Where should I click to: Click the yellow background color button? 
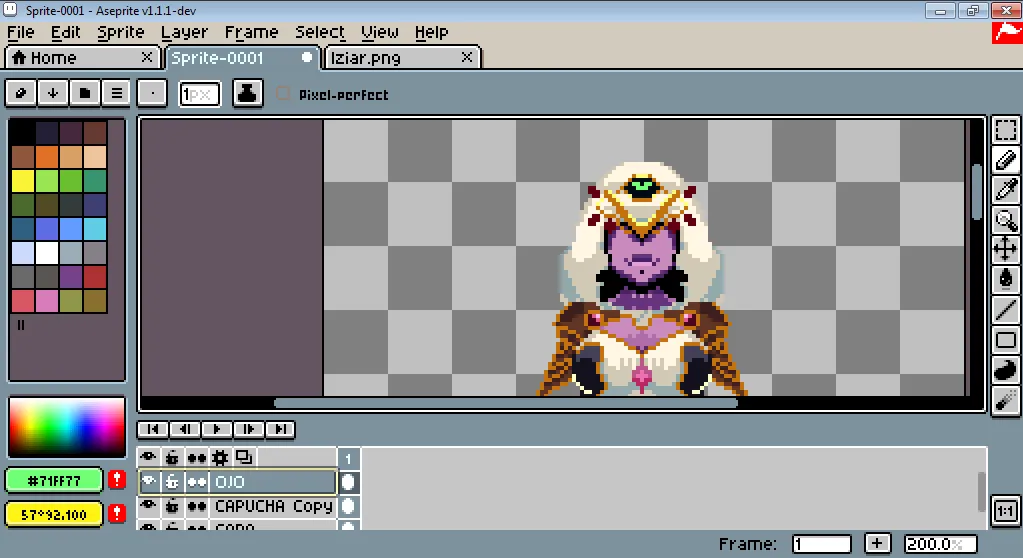[54, 514]
